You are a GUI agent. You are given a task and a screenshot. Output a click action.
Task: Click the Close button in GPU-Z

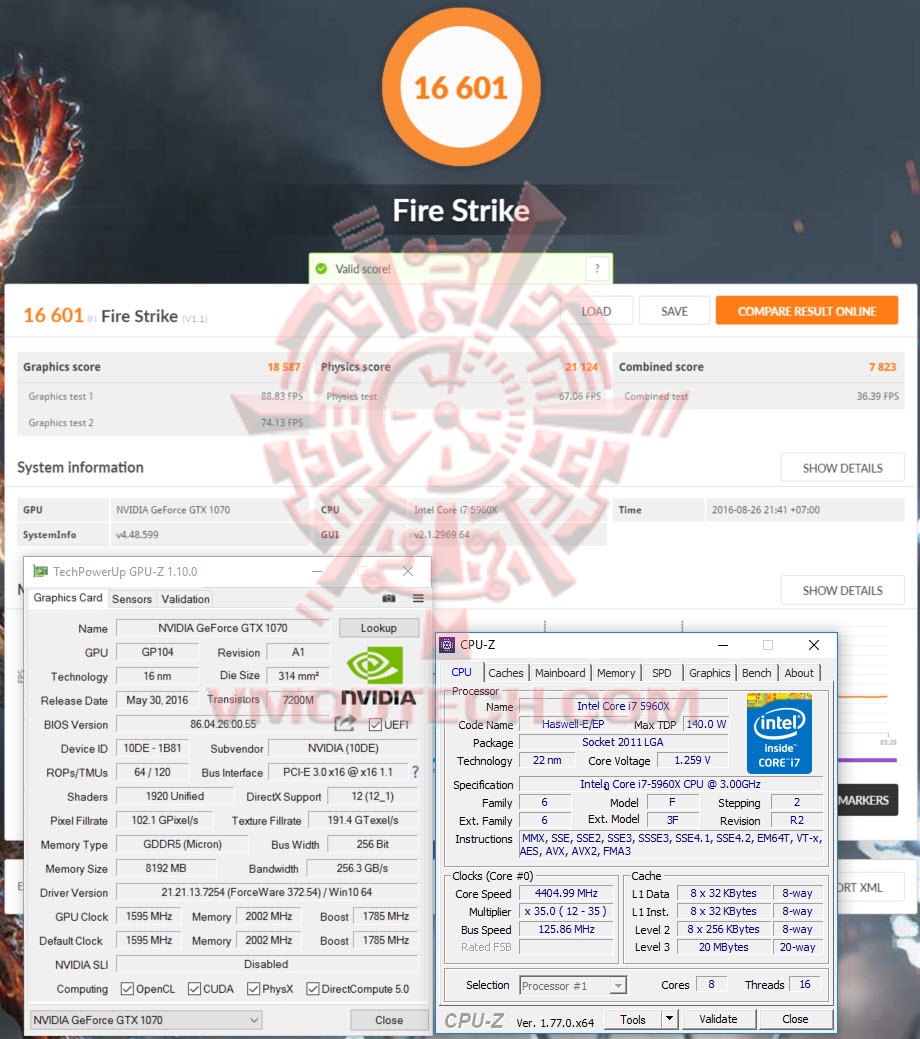click(x=389, y=1020)
